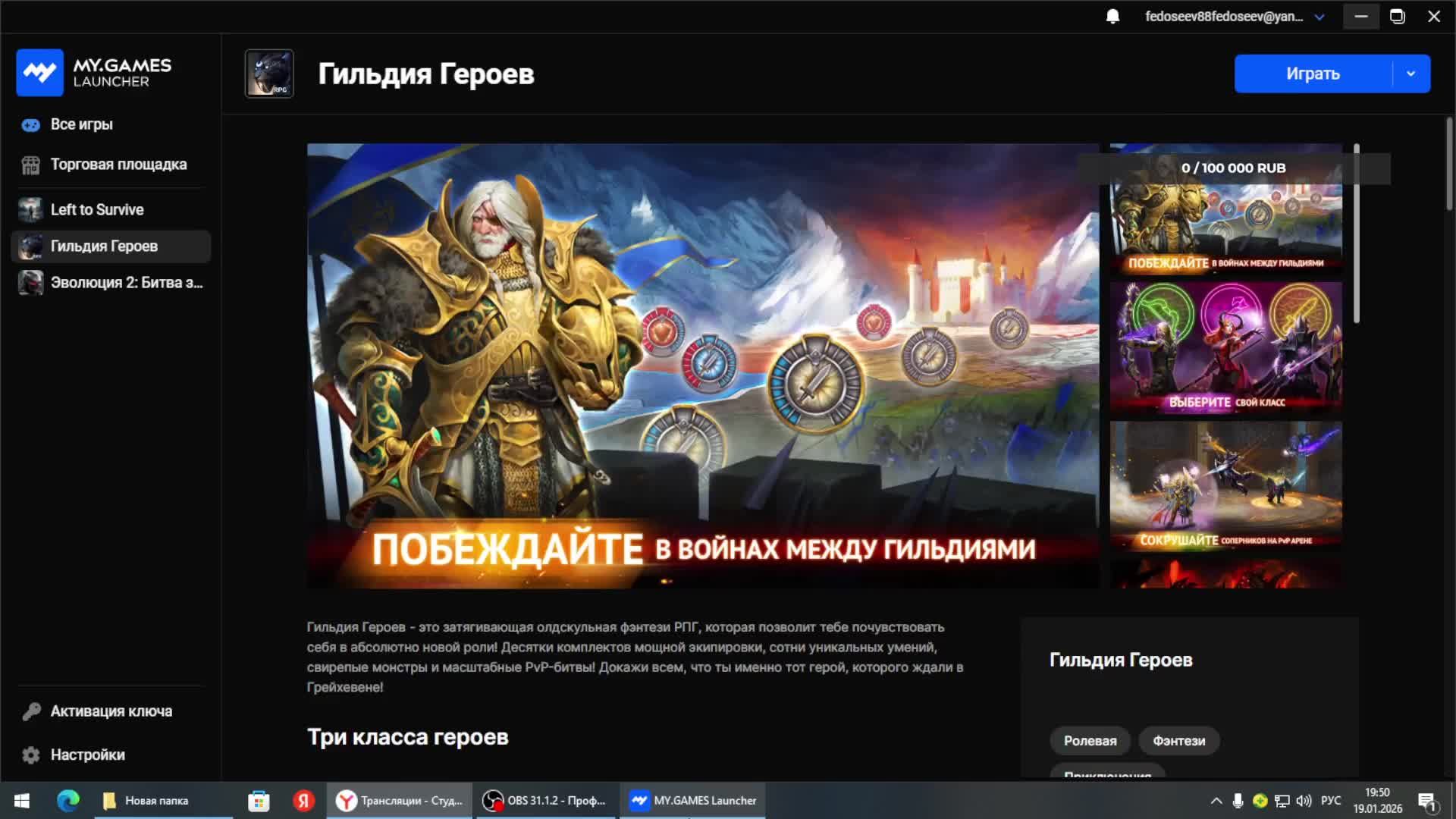Open Торговая площадка marketplace section
The image size is (1456, 819).
point(118,165)
